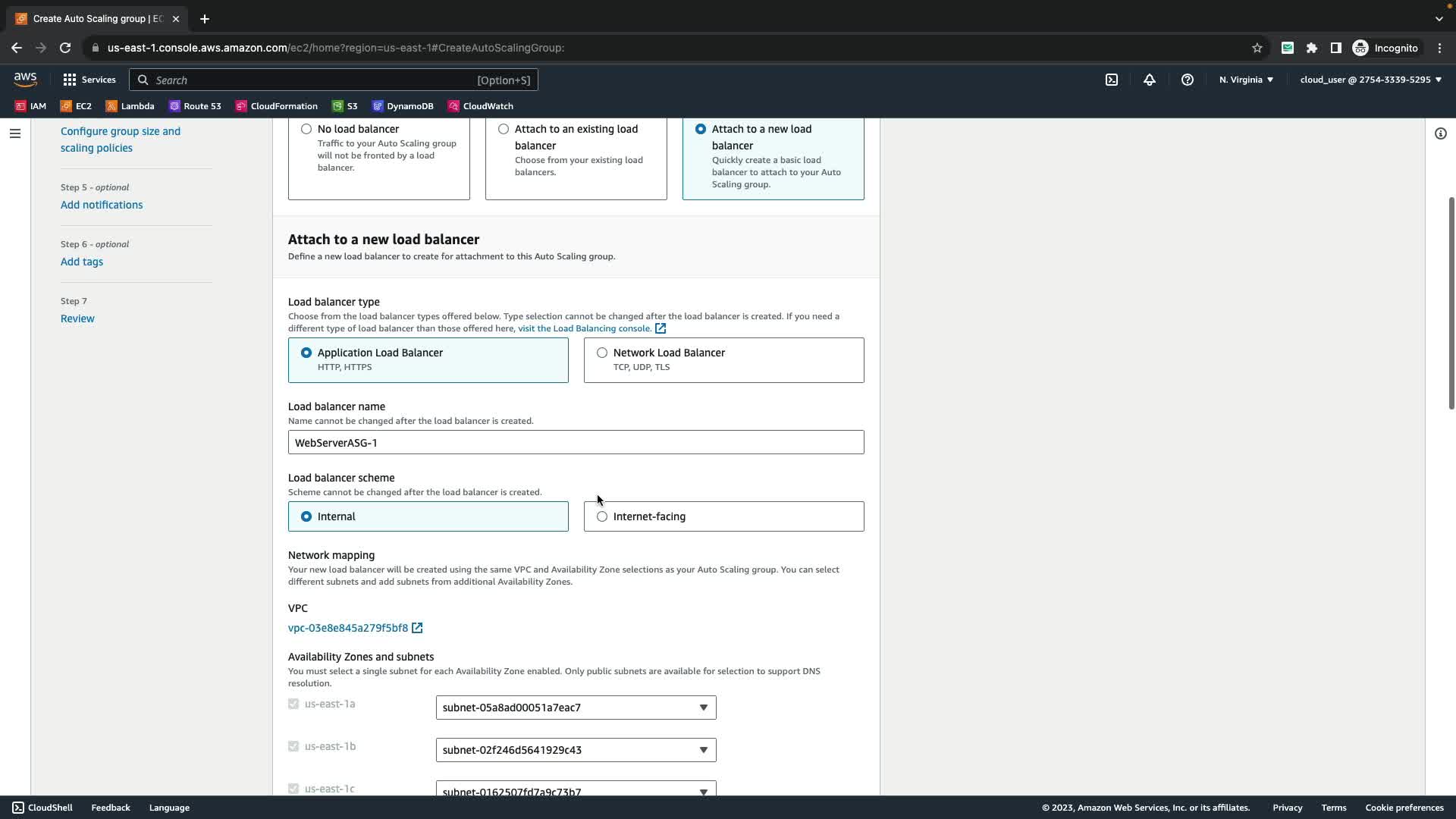Click the Load balancer name field
The height and width of the screenshot is (819, 1456).
coord(576,442)
